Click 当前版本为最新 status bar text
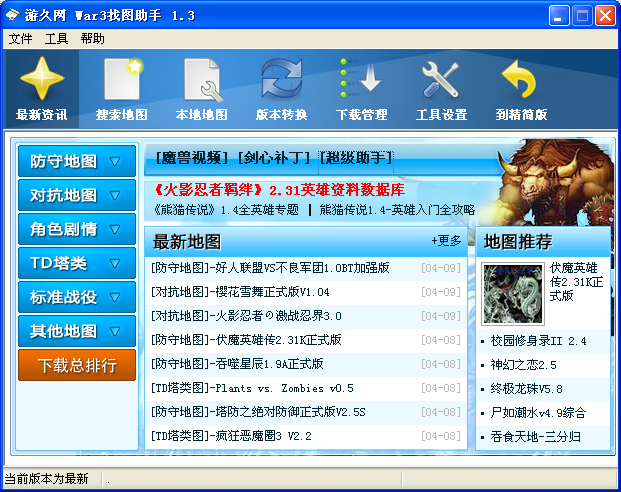This screenshot has width=621, height=492. coord(46,479)
